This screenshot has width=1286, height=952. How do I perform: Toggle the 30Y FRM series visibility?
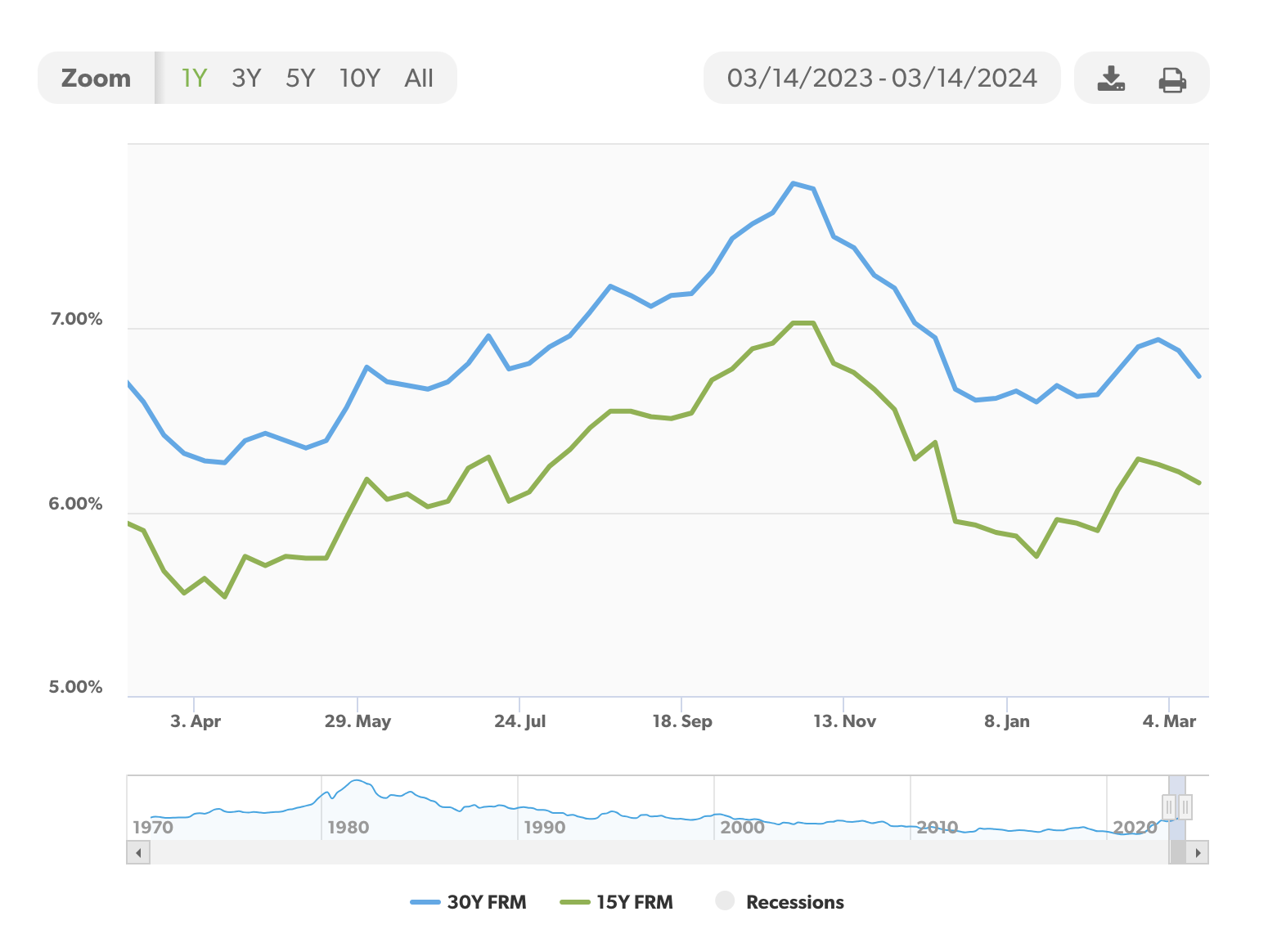click(486, 902)
